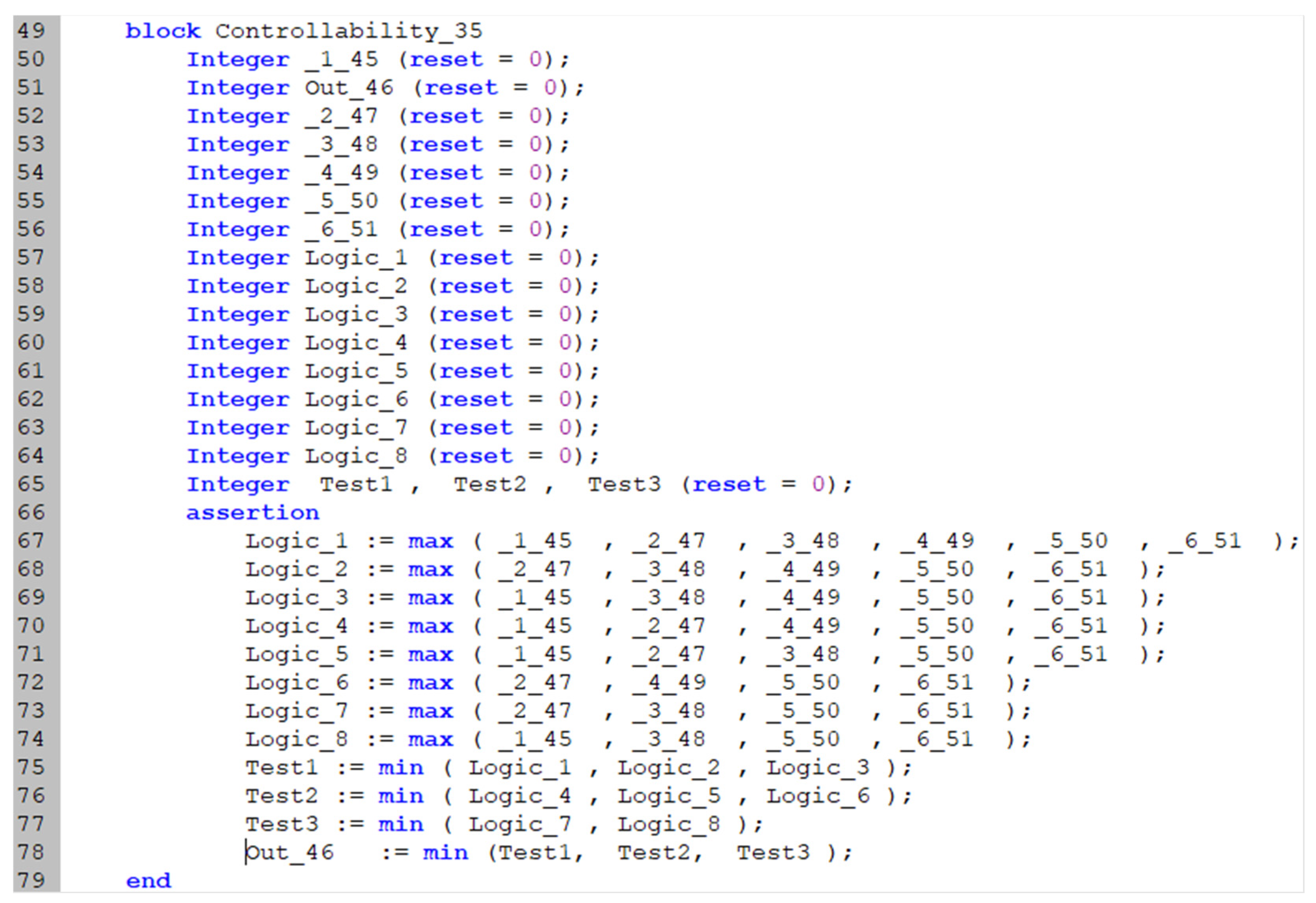
Task: Click Test2 in line 65 declaration
Action: (490, 485)
